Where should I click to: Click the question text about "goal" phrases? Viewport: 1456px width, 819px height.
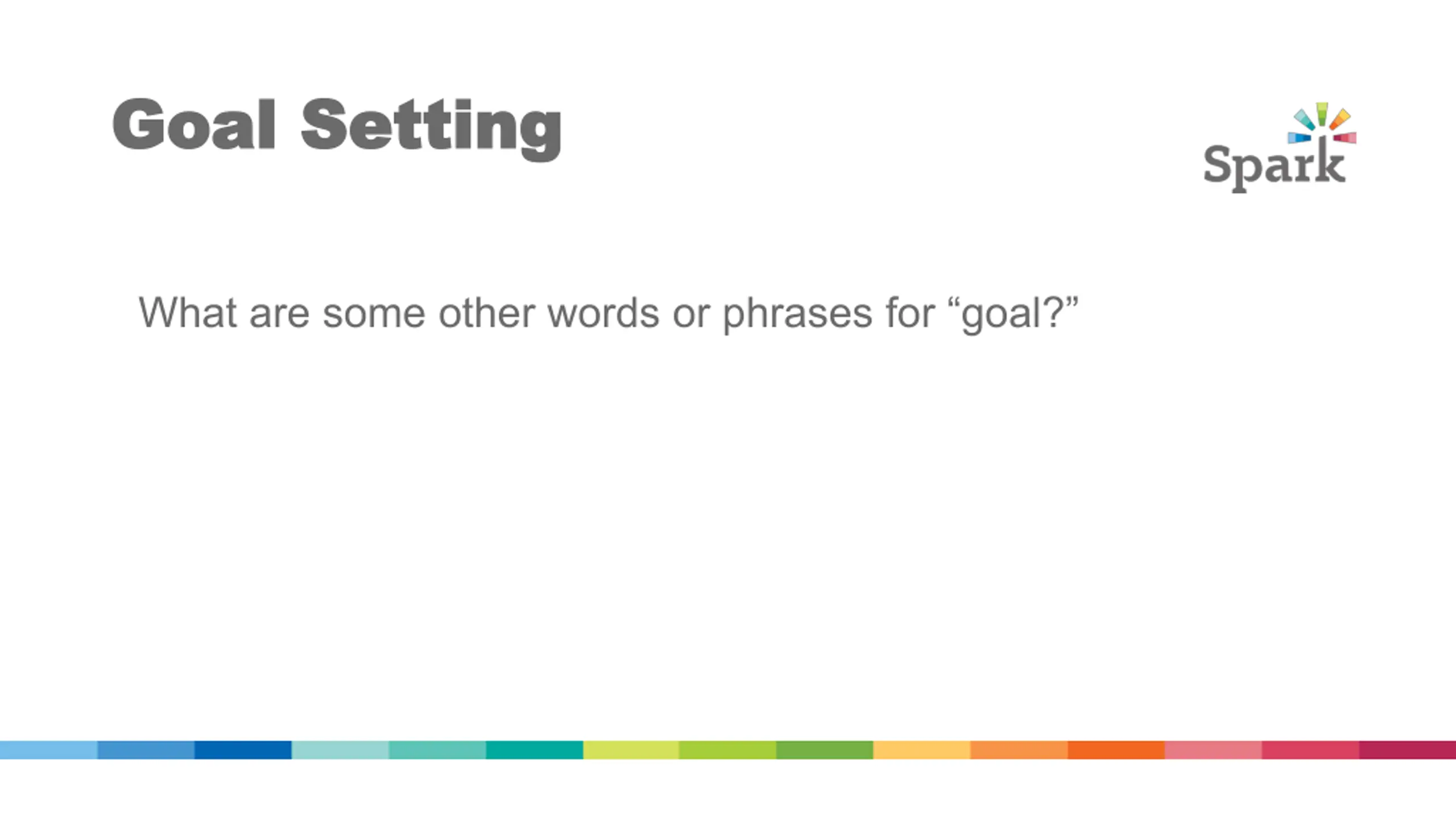tap(608, 313)
